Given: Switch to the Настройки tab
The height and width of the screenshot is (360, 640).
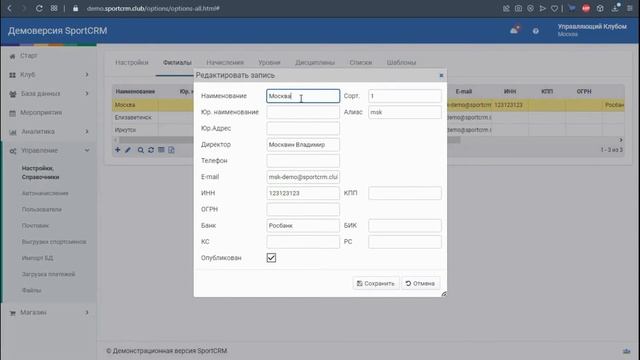Looking at the screenshot, I should 131,62.
